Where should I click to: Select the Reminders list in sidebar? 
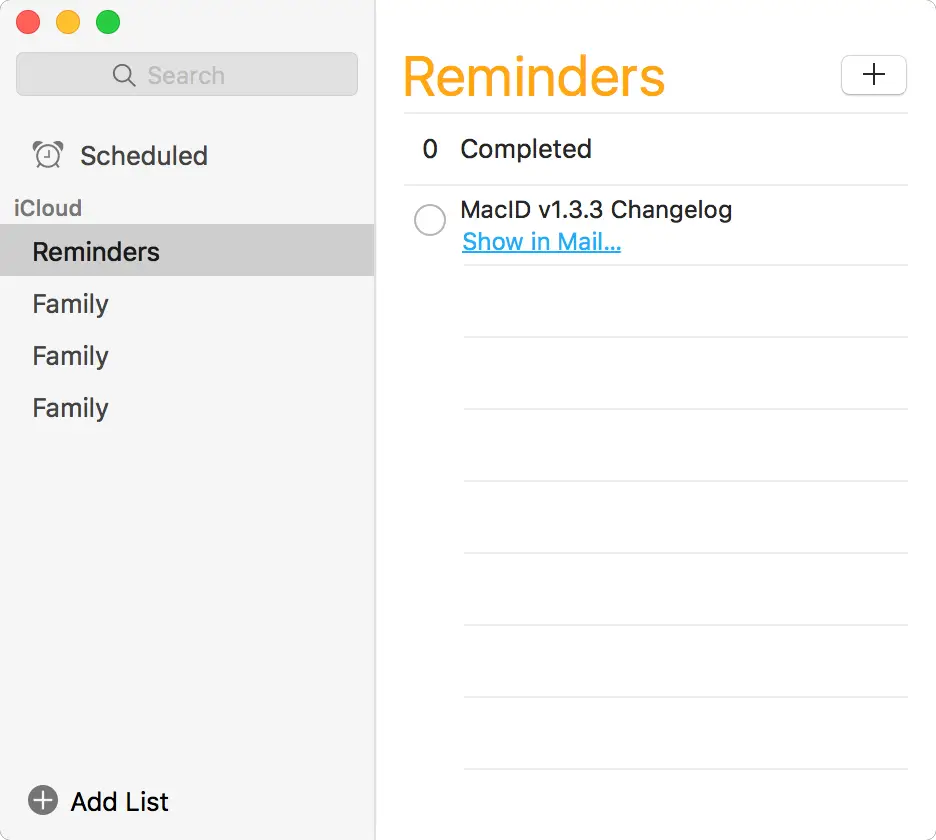click(96, 252)
